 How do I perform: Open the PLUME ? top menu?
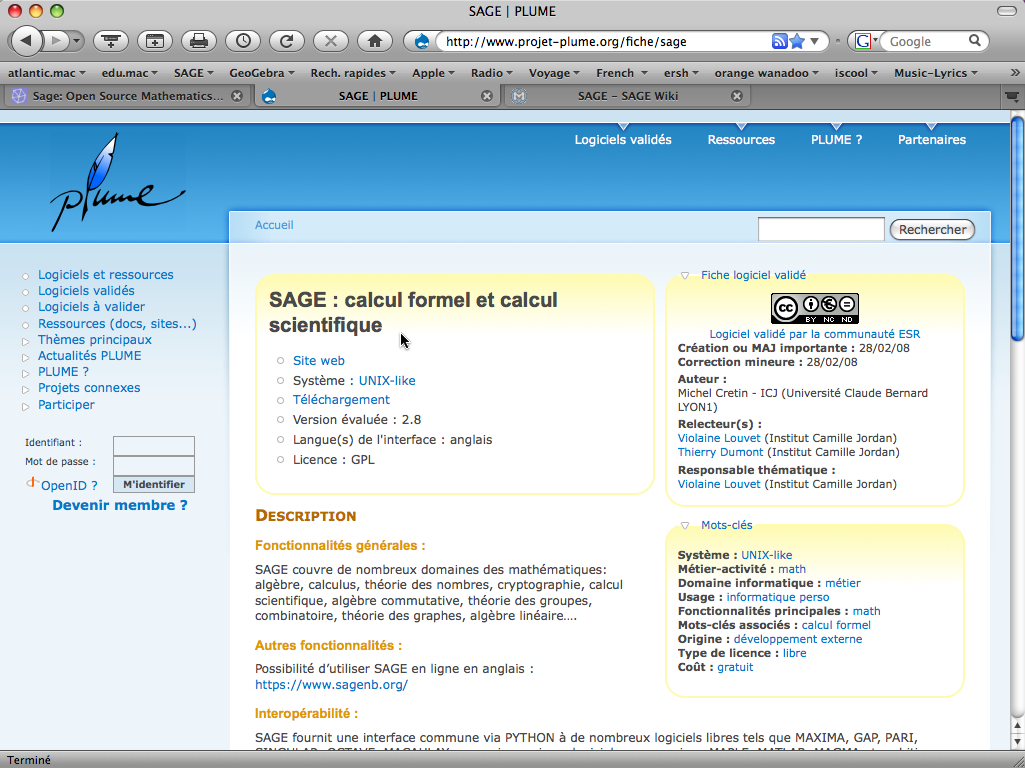pos(836,139)
